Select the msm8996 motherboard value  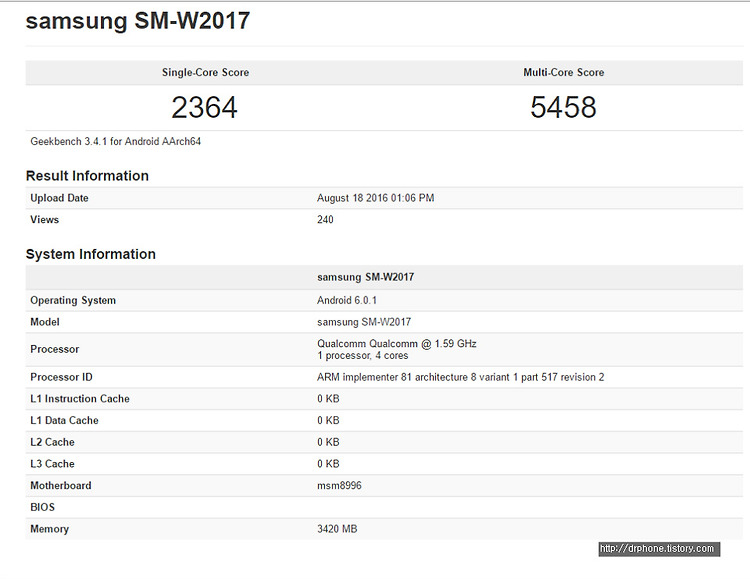click(339, 486)
